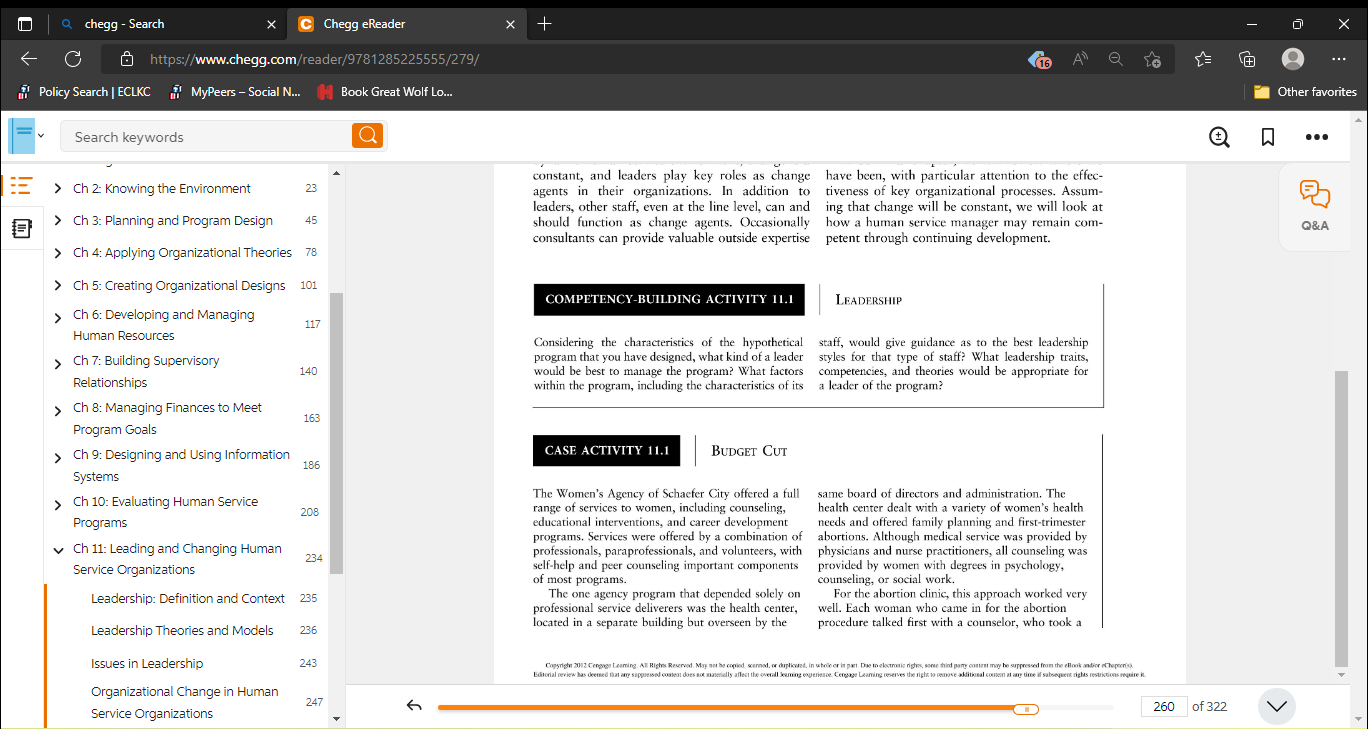Image resolution: width=1368 pixels, height=729 pixels.
Task: Bookmark this page with ribbon icon
Action: 1268,137
